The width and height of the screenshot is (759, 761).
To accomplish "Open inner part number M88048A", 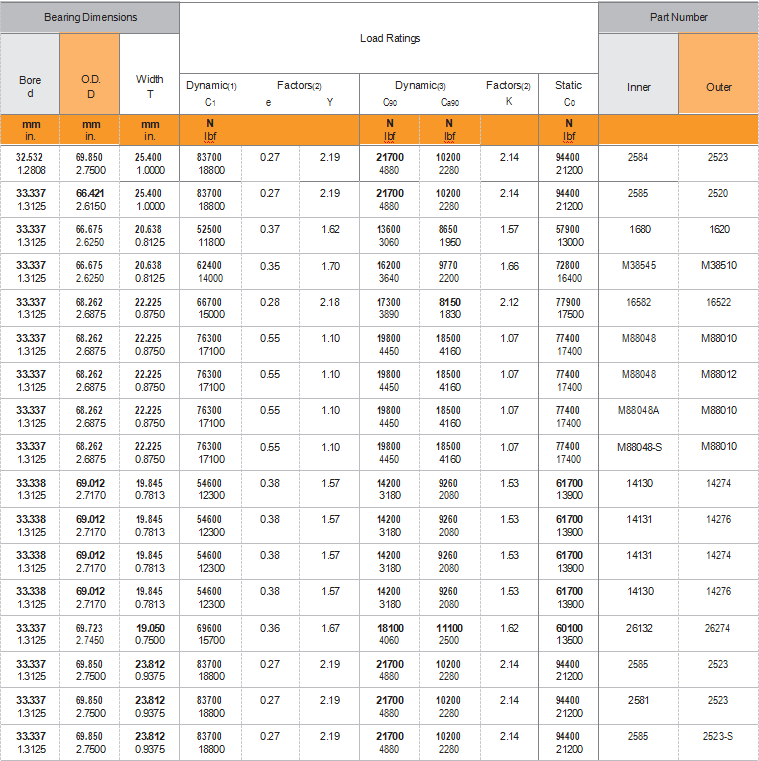I will click(x=638, y=410).
